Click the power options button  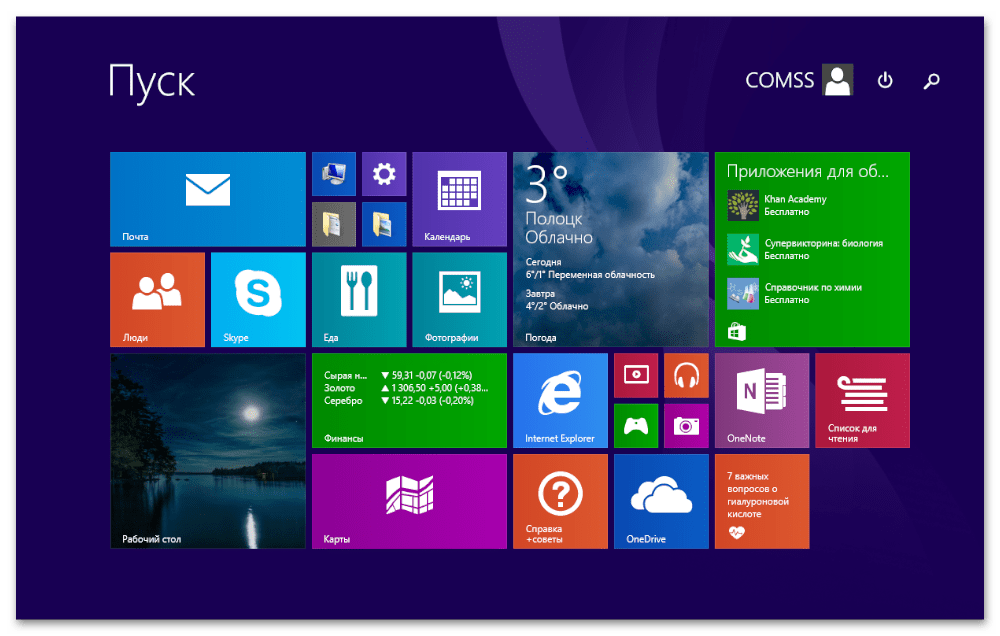(885, 81)
